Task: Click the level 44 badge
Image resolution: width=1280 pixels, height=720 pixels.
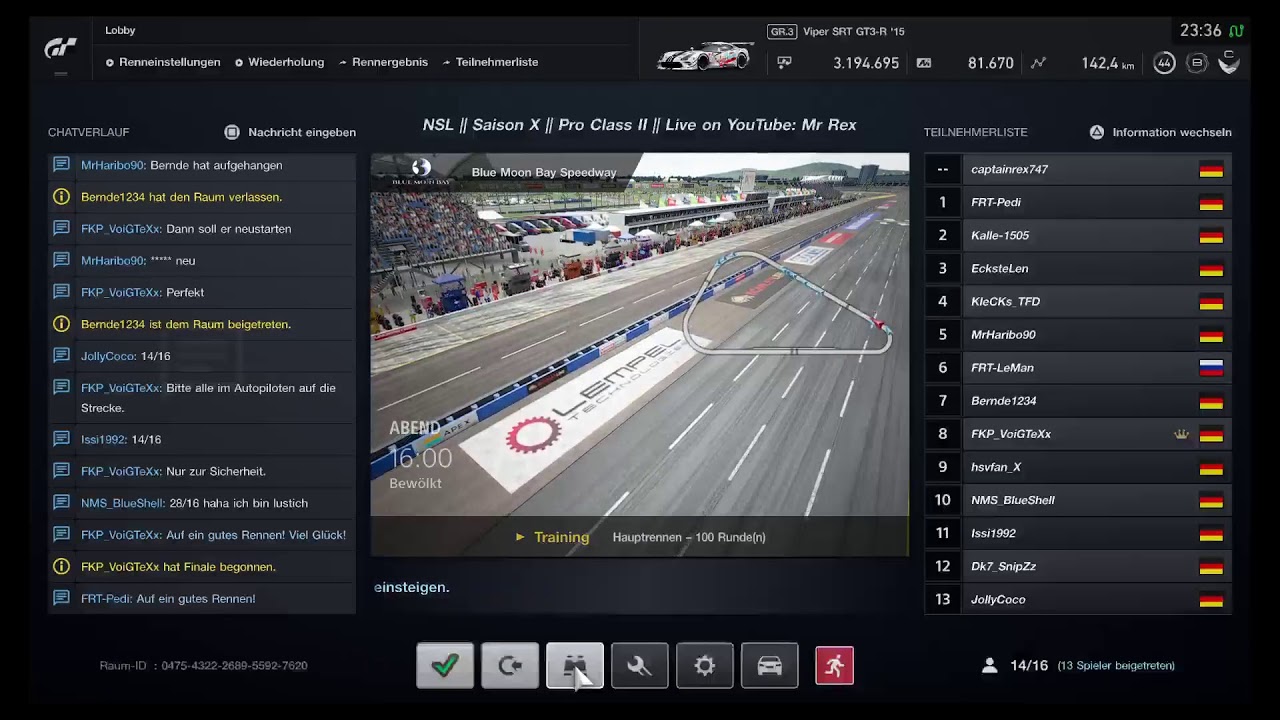Action: [1164, 63]
